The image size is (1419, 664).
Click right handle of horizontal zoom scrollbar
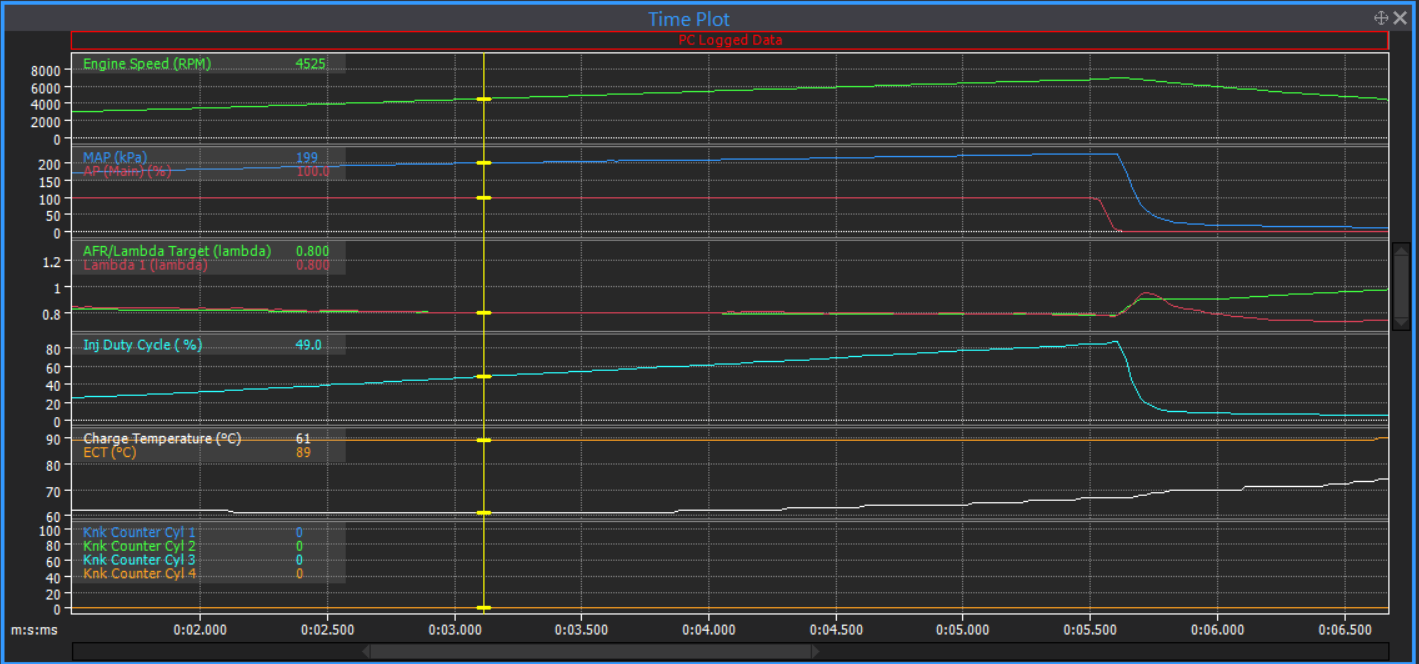(815, 651)
